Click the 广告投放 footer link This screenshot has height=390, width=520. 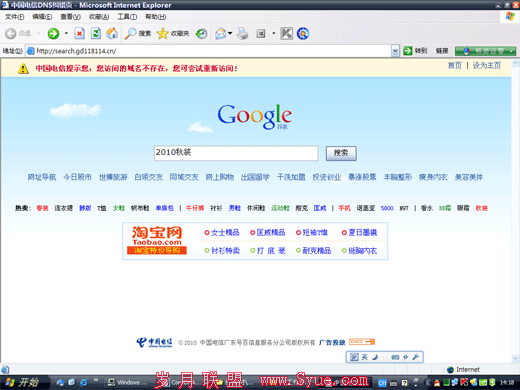pyautogui.click(x=332, y=342)
